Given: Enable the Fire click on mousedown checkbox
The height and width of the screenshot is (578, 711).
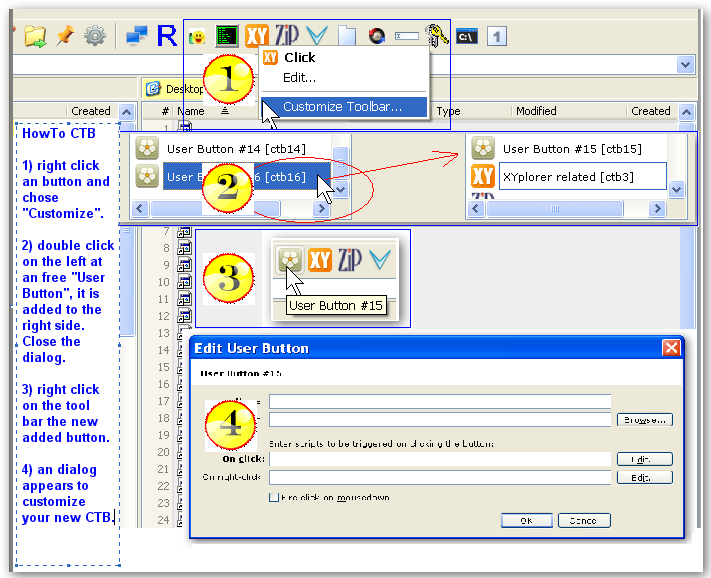Looking at the screenshot, I should click(274, 497).
